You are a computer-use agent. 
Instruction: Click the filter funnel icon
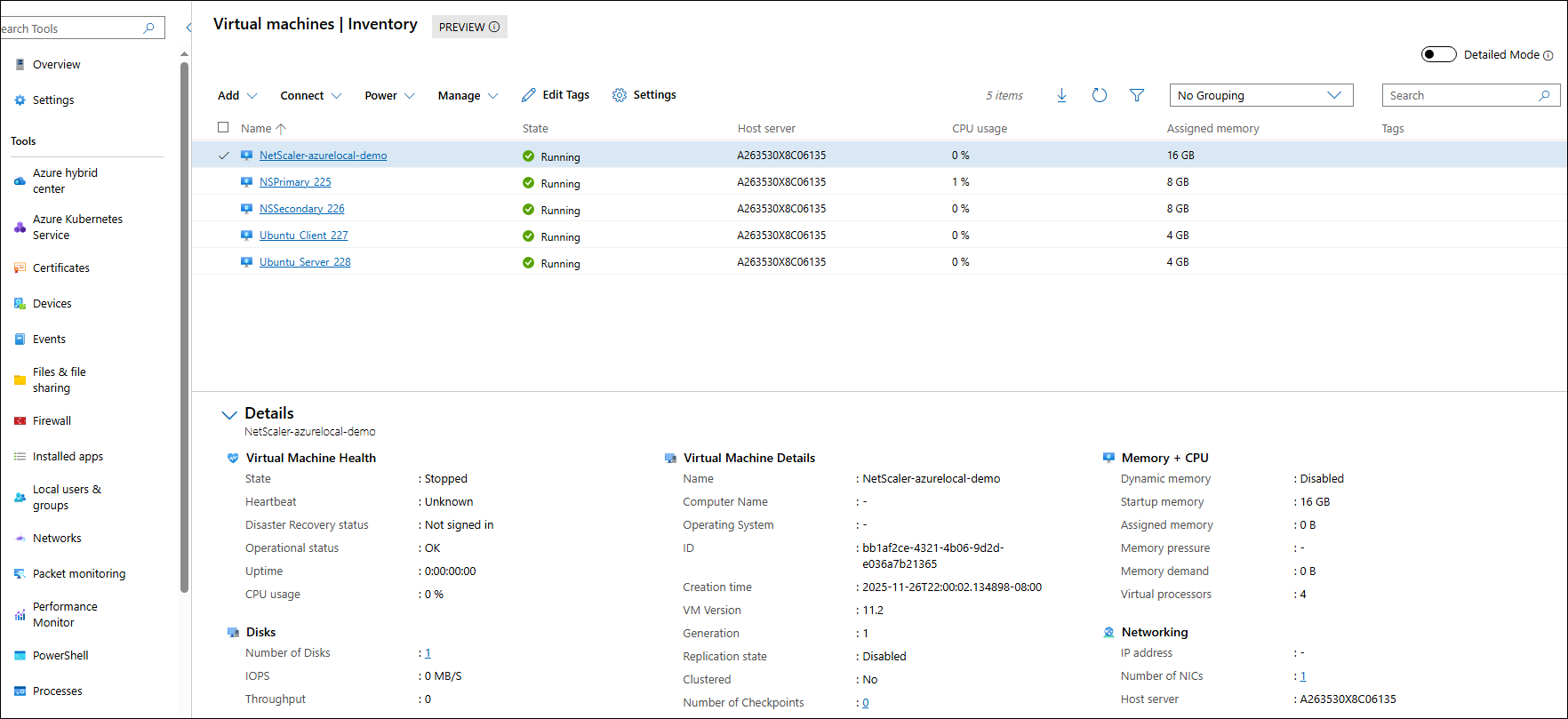coord(1137,95)
